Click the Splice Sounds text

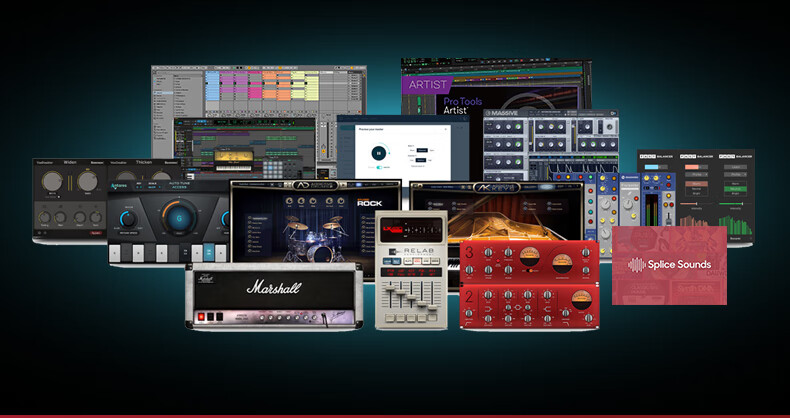pyautogui.click(x=679, y=264)
